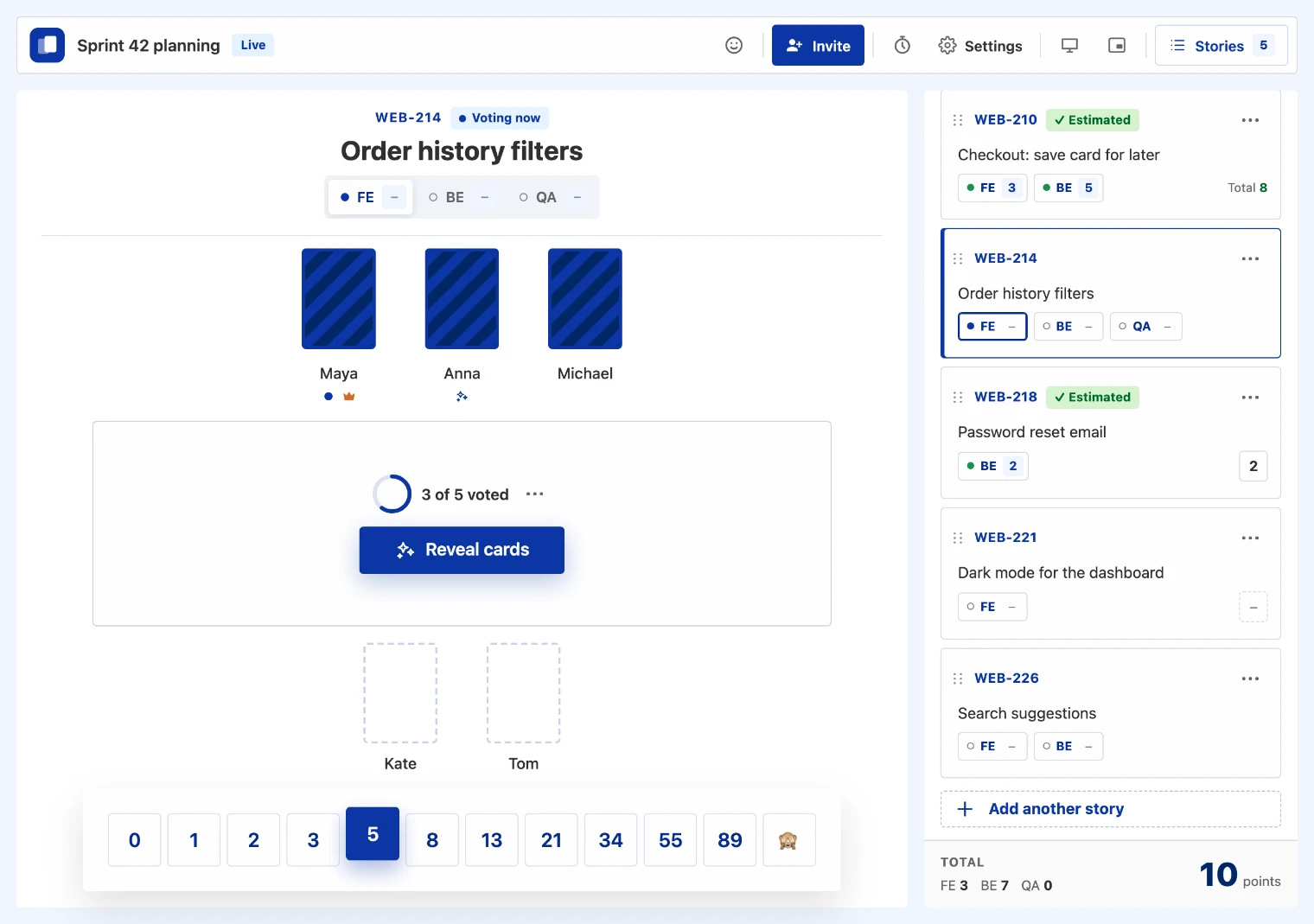
Task: Select the BE 5 chip on WEB-210
Action: pyautogui.click(x=1068, y=188)
